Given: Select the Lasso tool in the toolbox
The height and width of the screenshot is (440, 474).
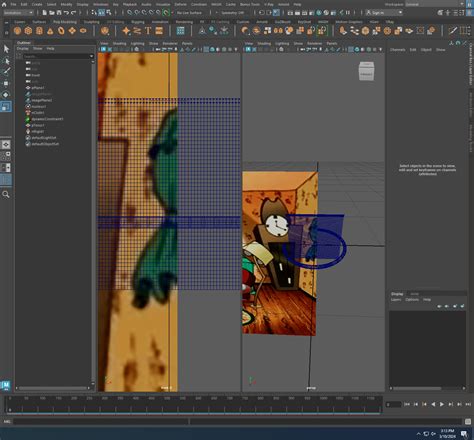Looking at the screenshot, I should pyautogui.click(x=6, y=61).
